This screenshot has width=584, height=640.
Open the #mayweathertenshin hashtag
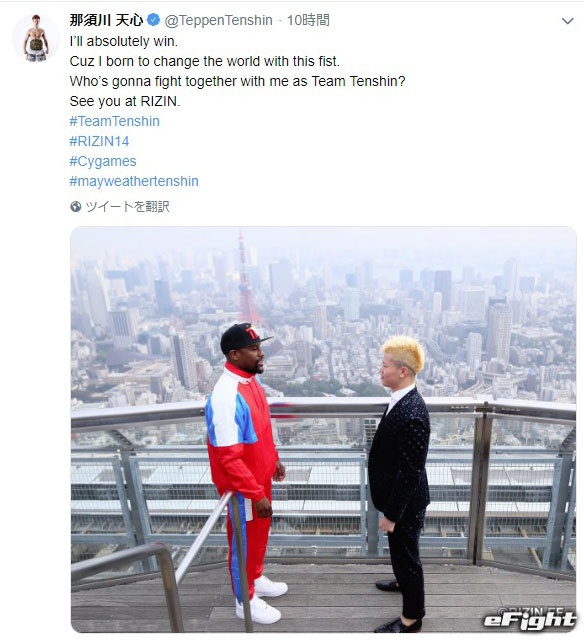pos(134,181)
